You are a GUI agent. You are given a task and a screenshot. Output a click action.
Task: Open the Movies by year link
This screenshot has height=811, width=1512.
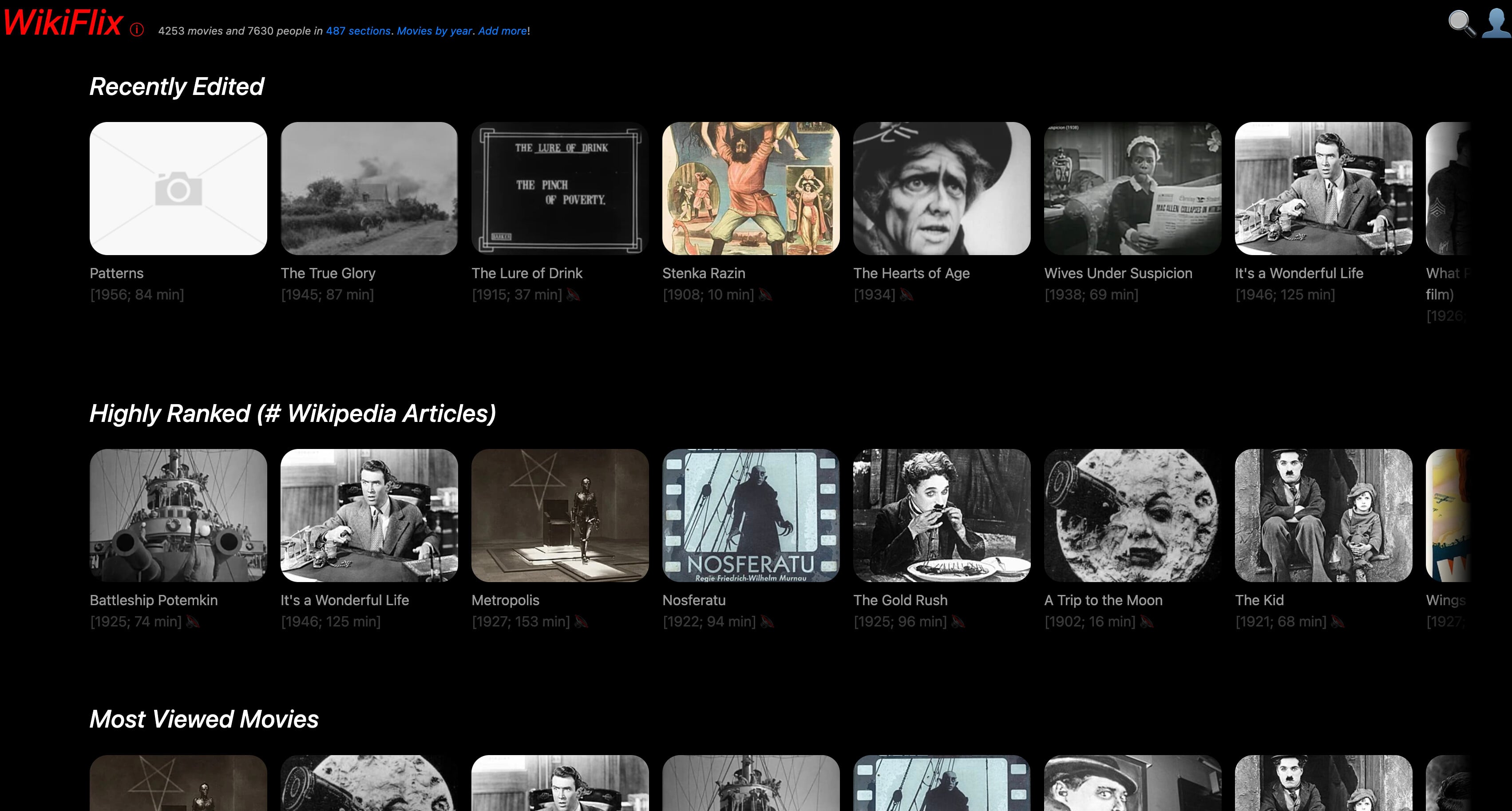434,31
